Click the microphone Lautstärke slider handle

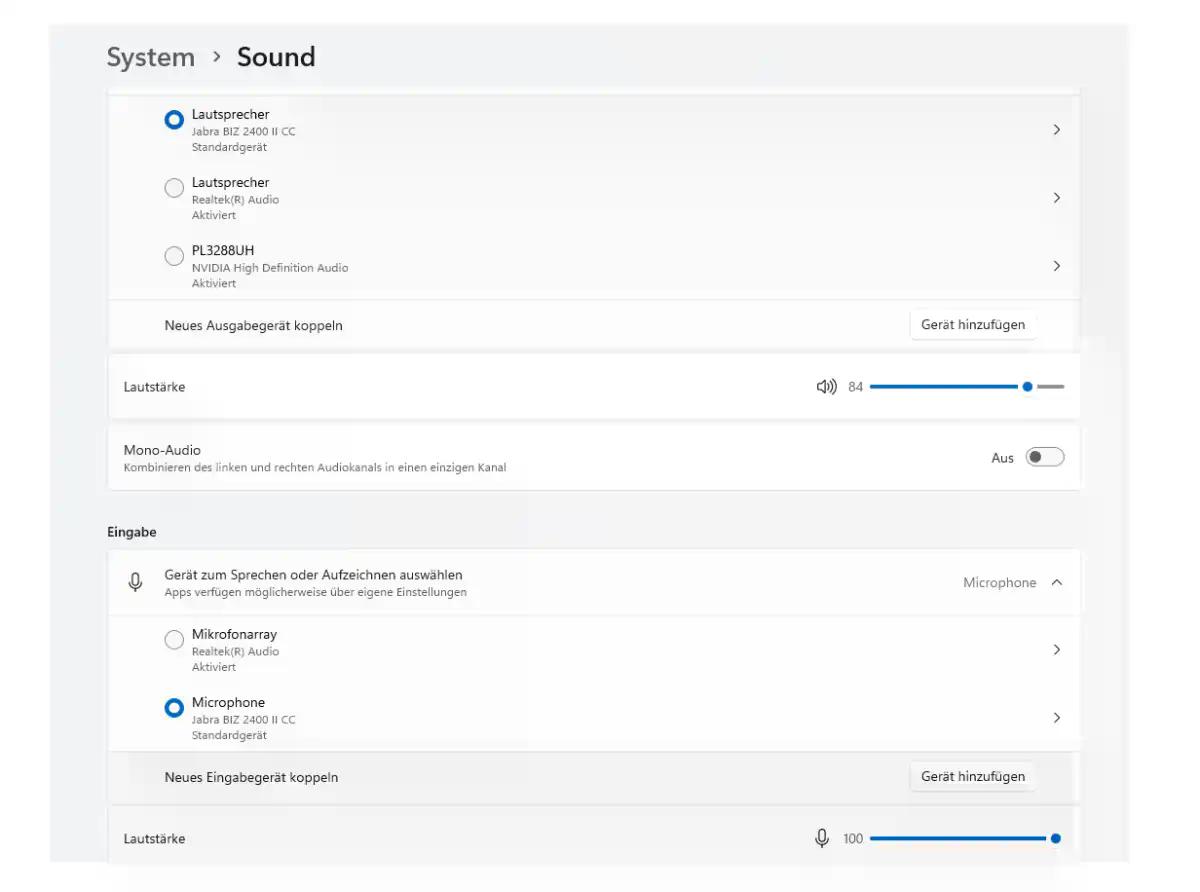tap(1055, 838)
